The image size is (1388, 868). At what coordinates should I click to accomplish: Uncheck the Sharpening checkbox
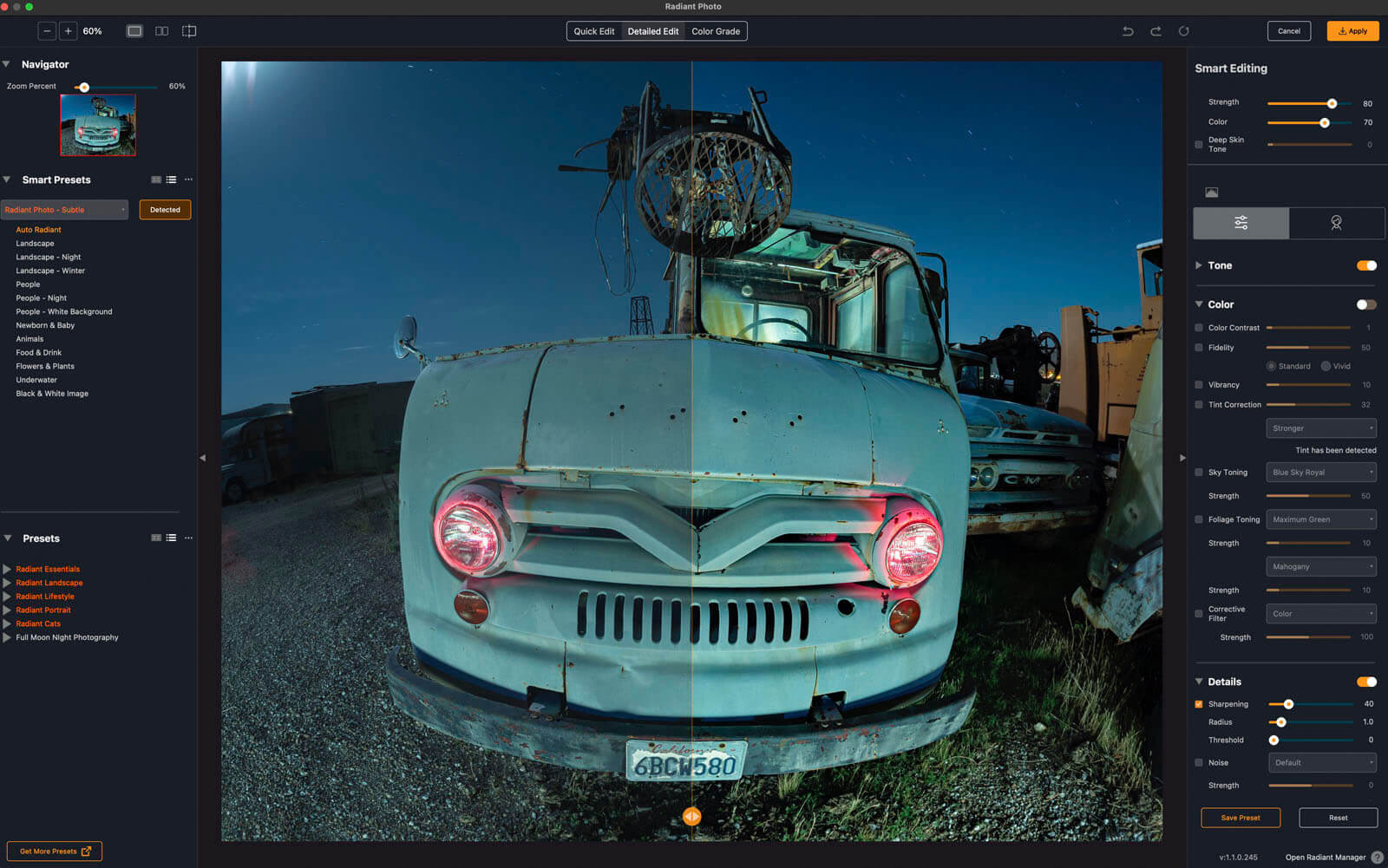coord(1199,704)
